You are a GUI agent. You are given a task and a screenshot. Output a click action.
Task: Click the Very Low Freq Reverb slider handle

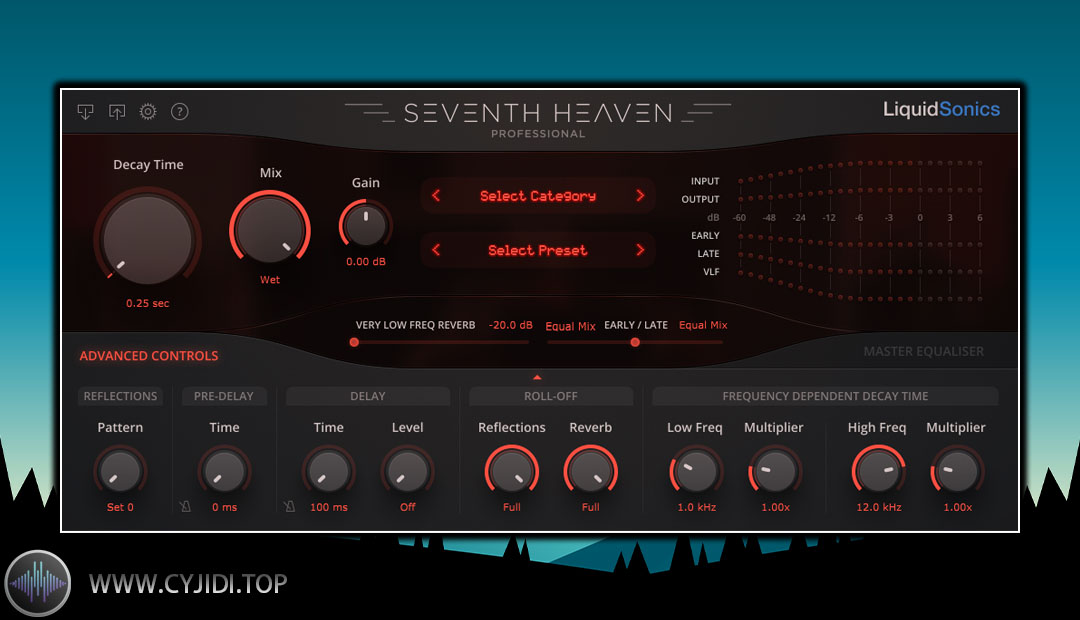[354, 342]
